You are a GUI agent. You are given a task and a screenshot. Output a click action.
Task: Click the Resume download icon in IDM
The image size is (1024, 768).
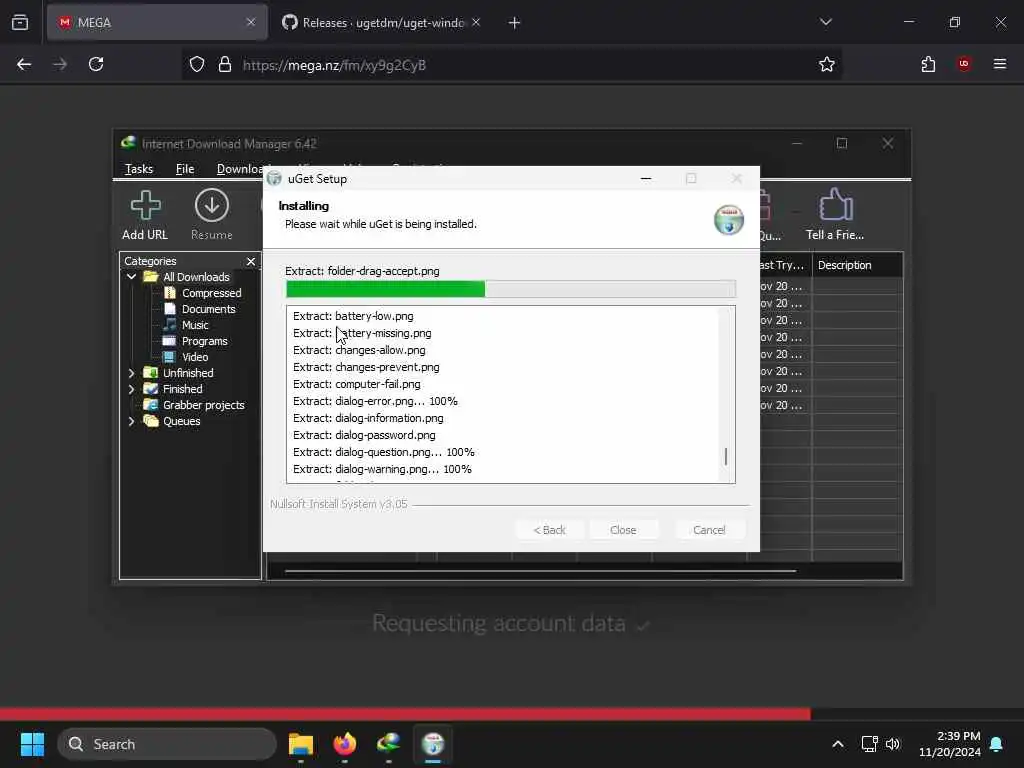[212, 216]
